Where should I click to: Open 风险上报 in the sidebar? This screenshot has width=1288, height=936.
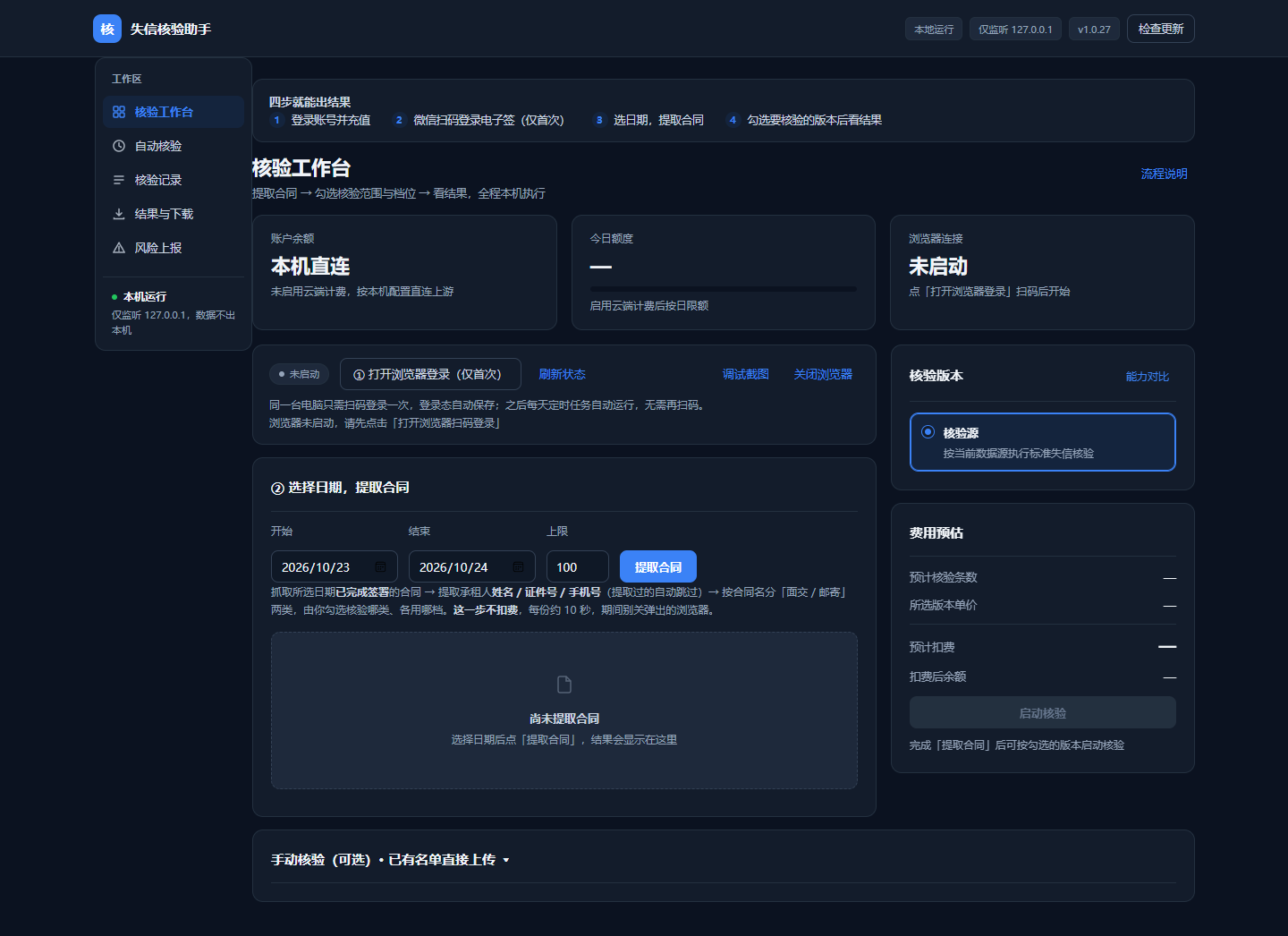click(x=174, y=248)
